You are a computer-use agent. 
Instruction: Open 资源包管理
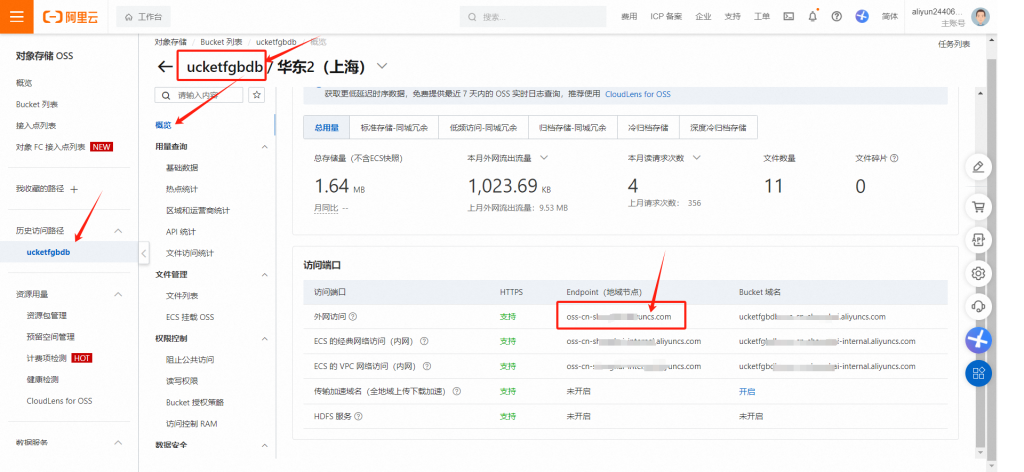[x=46, y=315]
